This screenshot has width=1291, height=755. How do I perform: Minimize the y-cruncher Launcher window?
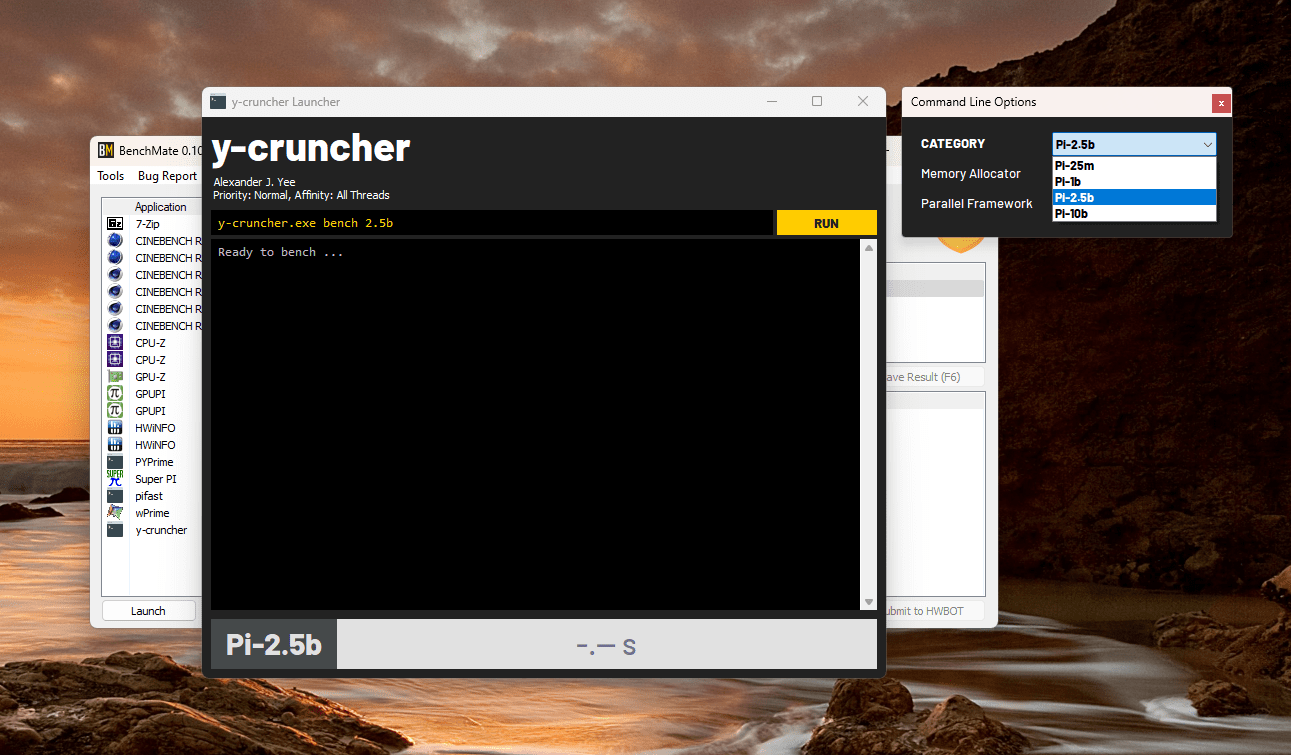point(772,101)
